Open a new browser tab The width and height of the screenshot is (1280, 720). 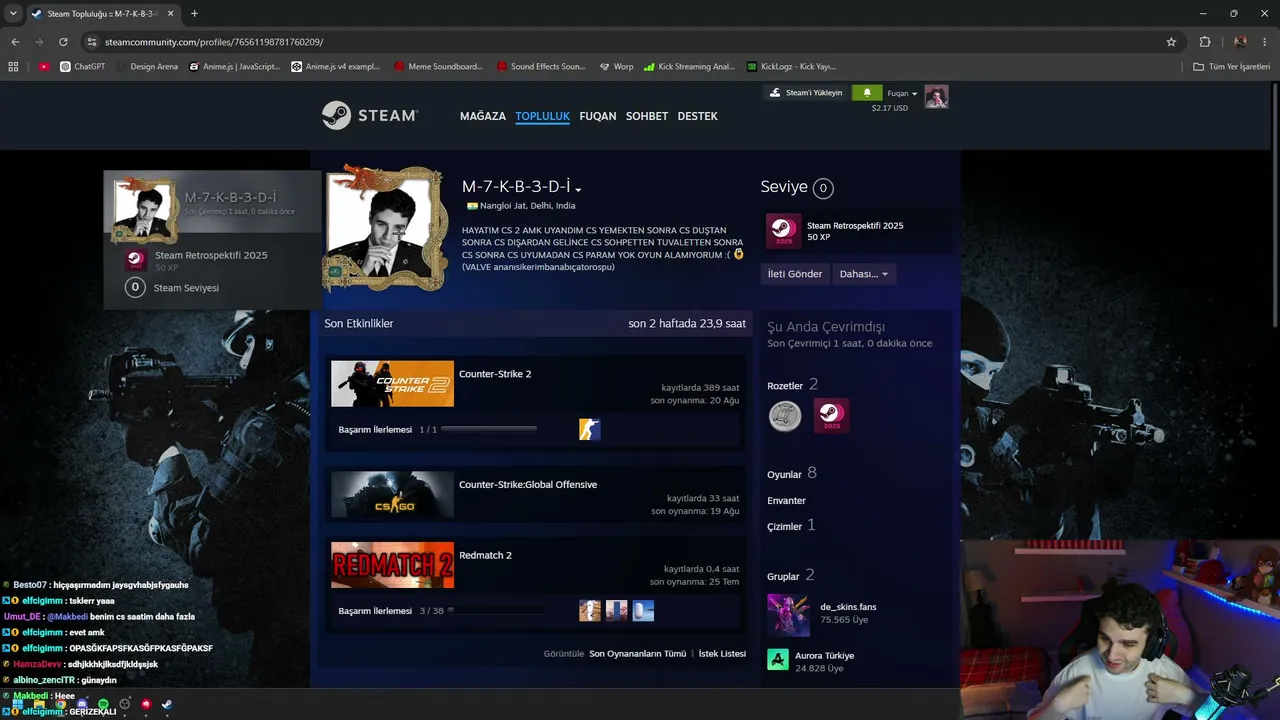point(194,14)
